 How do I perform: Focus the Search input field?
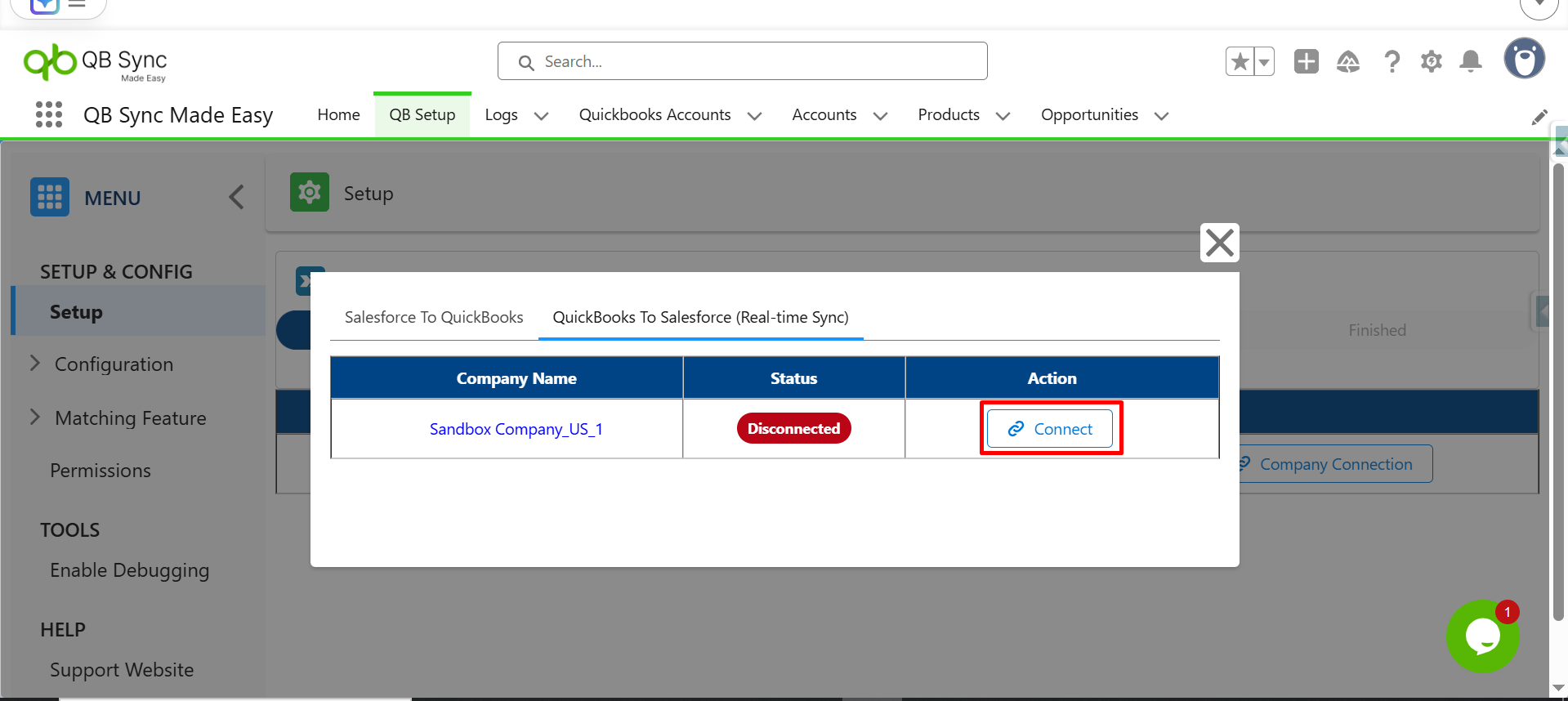743,61
